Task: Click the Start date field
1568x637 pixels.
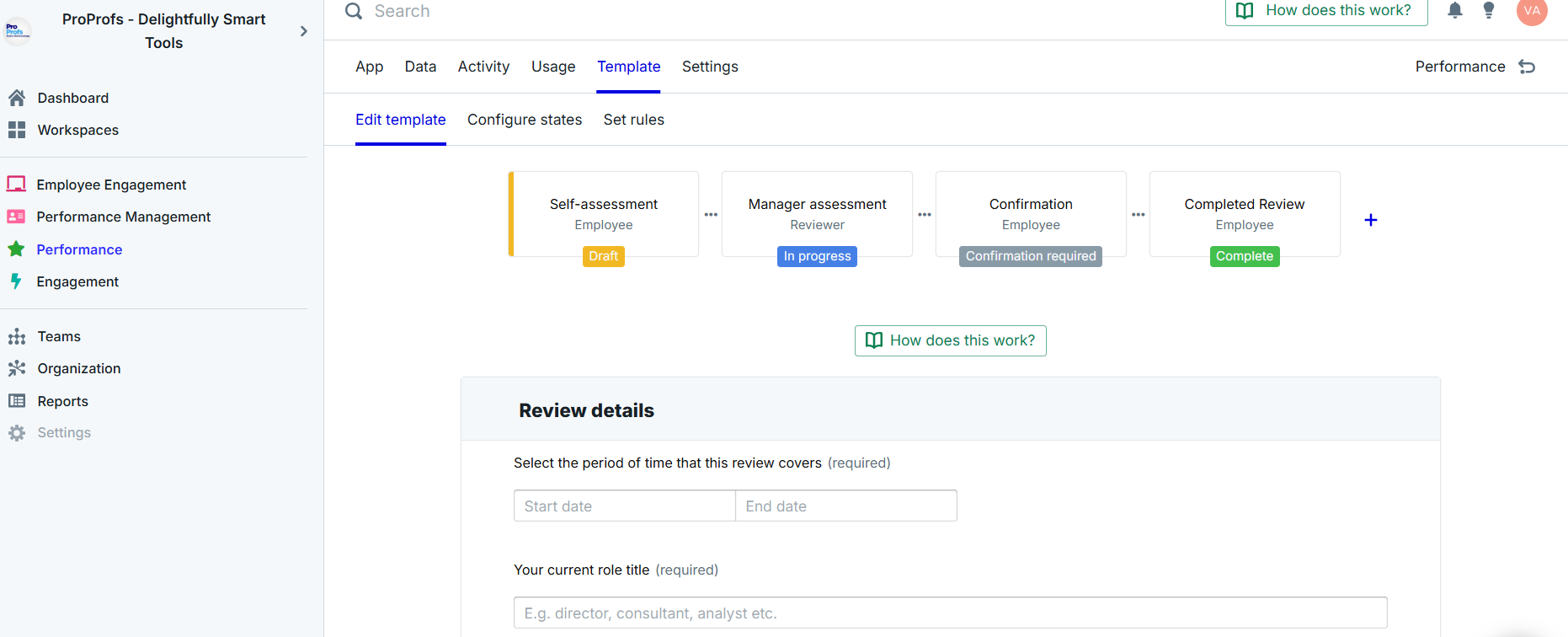Action: pos(625,506)
